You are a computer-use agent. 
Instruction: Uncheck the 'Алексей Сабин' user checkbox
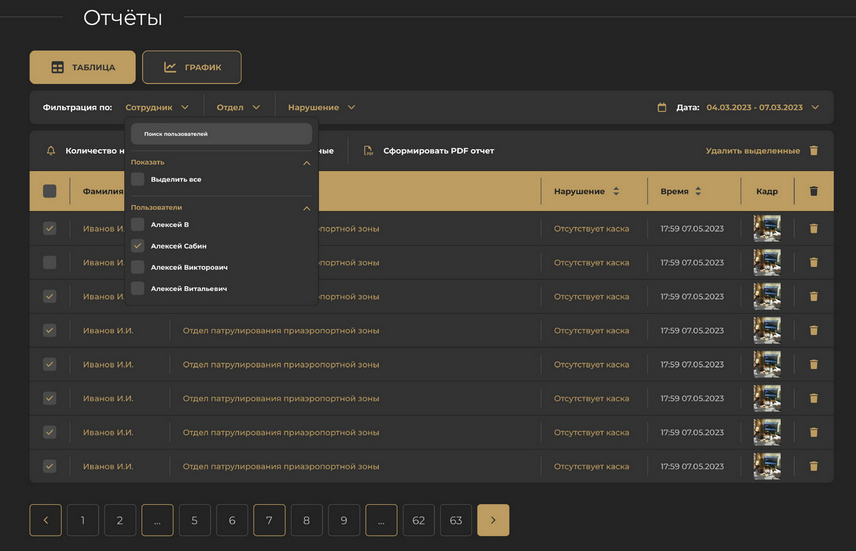(x=138, y=245)
